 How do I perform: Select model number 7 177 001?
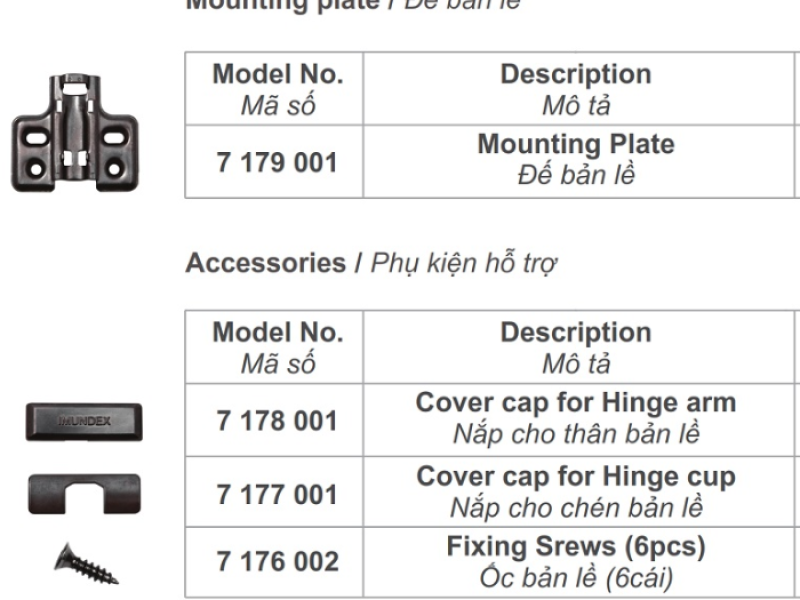(277, 494)
